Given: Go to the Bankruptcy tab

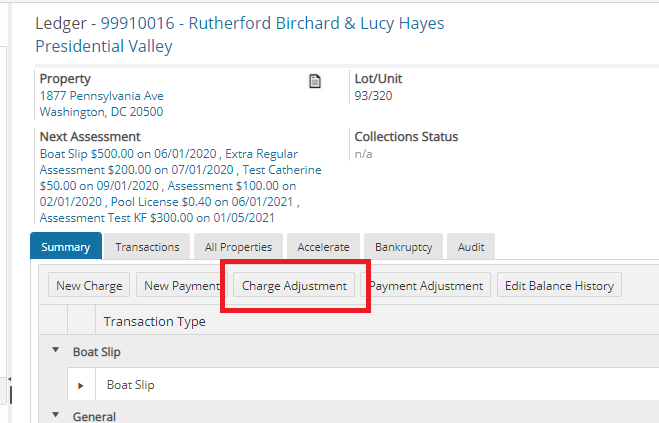Looking at the screenshot, I should (x=403, y=247).
